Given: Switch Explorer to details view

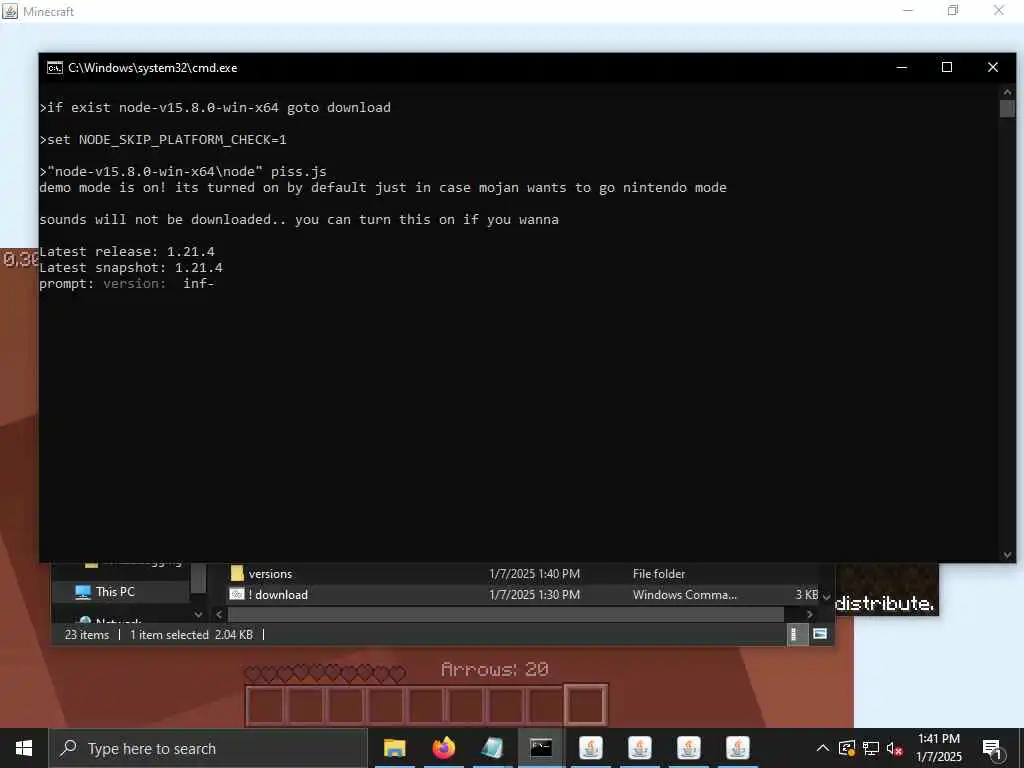Looking at the screenshot, I should (795, 634).
